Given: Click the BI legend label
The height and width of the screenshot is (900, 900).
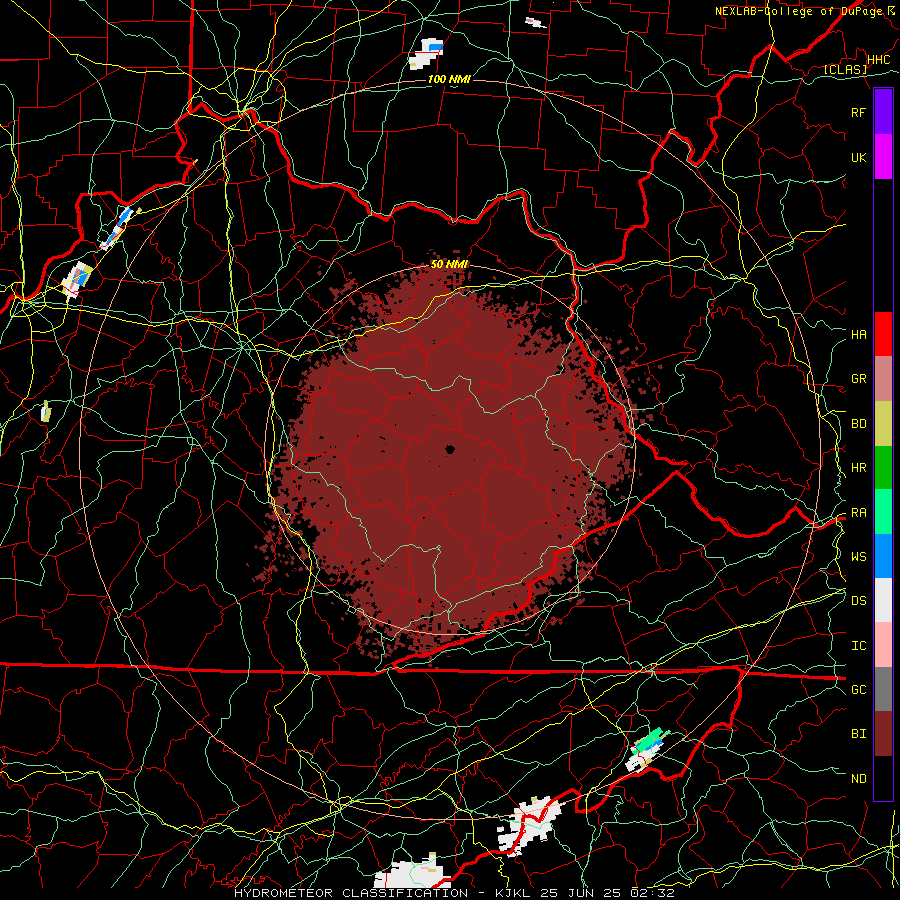Looking at the screenshot, I should (859, 734).
